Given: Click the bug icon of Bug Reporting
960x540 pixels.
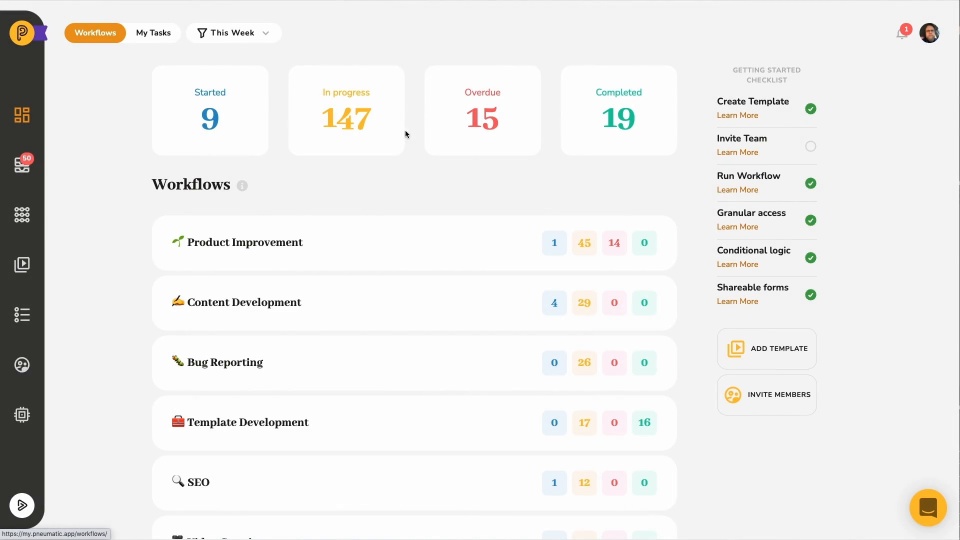Looking at the screenshot, I should click(x=178, y=361).
